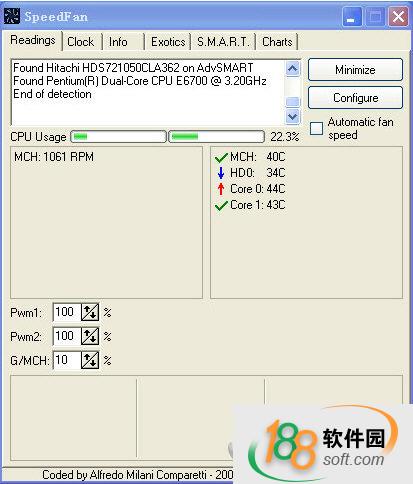
Task: Open the Charts tab
Action: (x=277, y=42)
